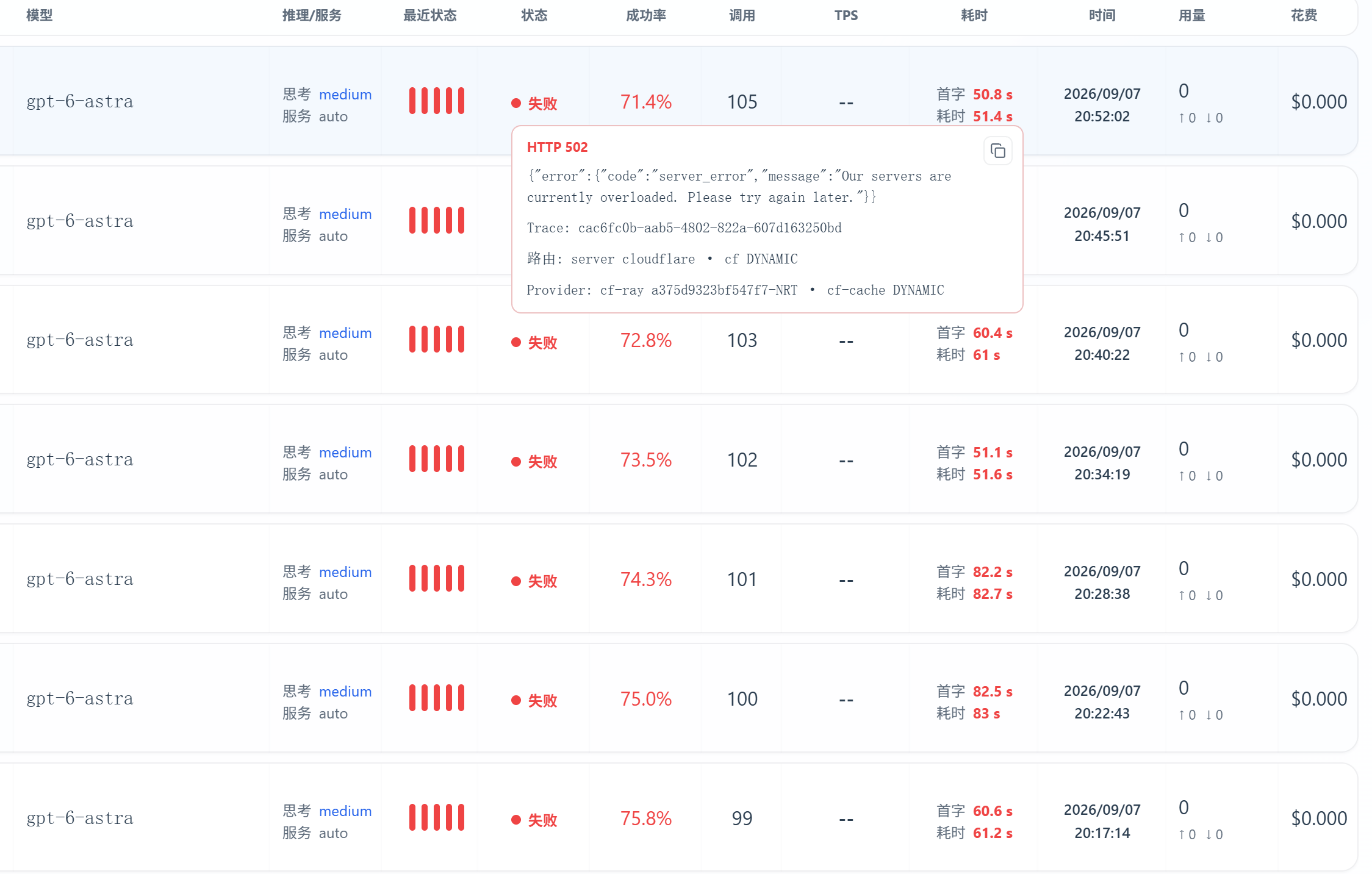This screenshot has height=874, width=1372.
Task: Click the 花费 column header
Action: tap(1304, 15)
